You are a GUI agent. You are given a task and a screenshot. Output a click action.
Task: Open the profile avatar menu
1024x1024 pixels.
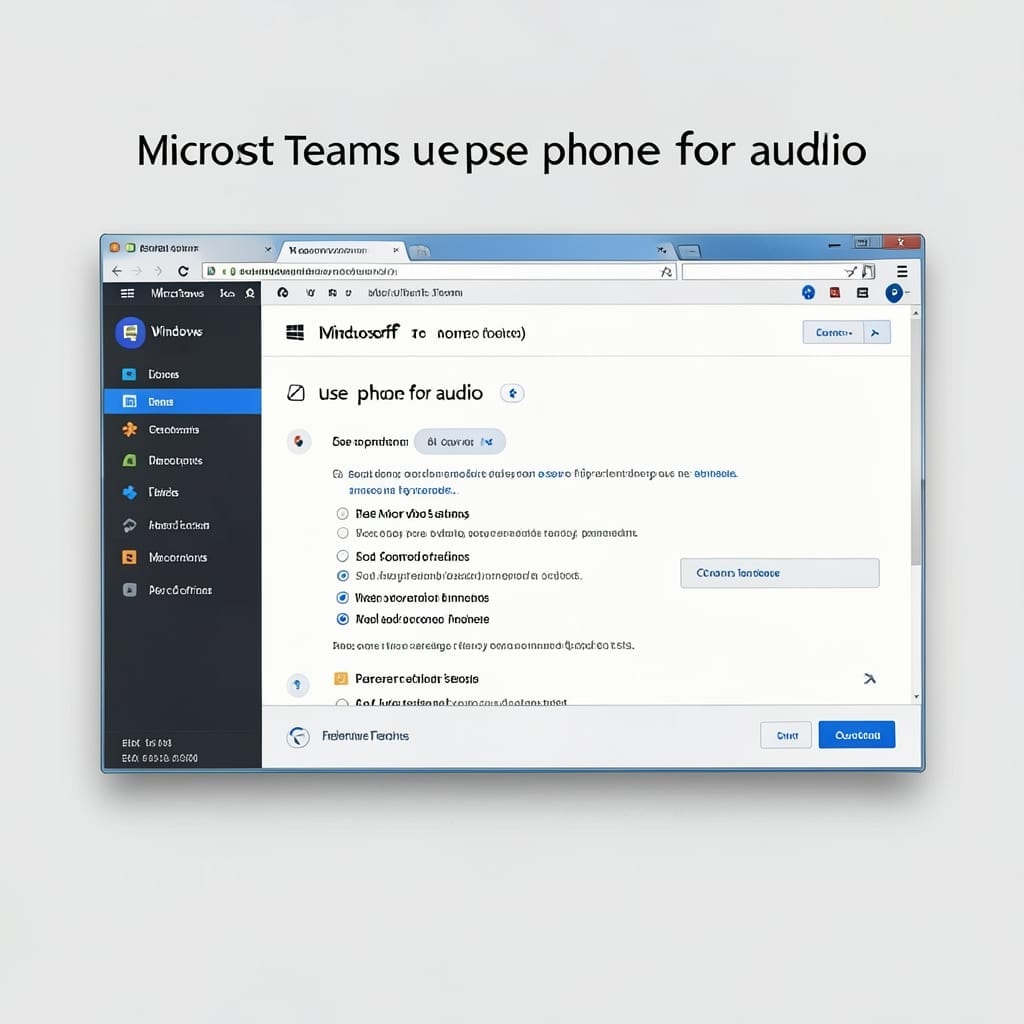pos(894,293)
